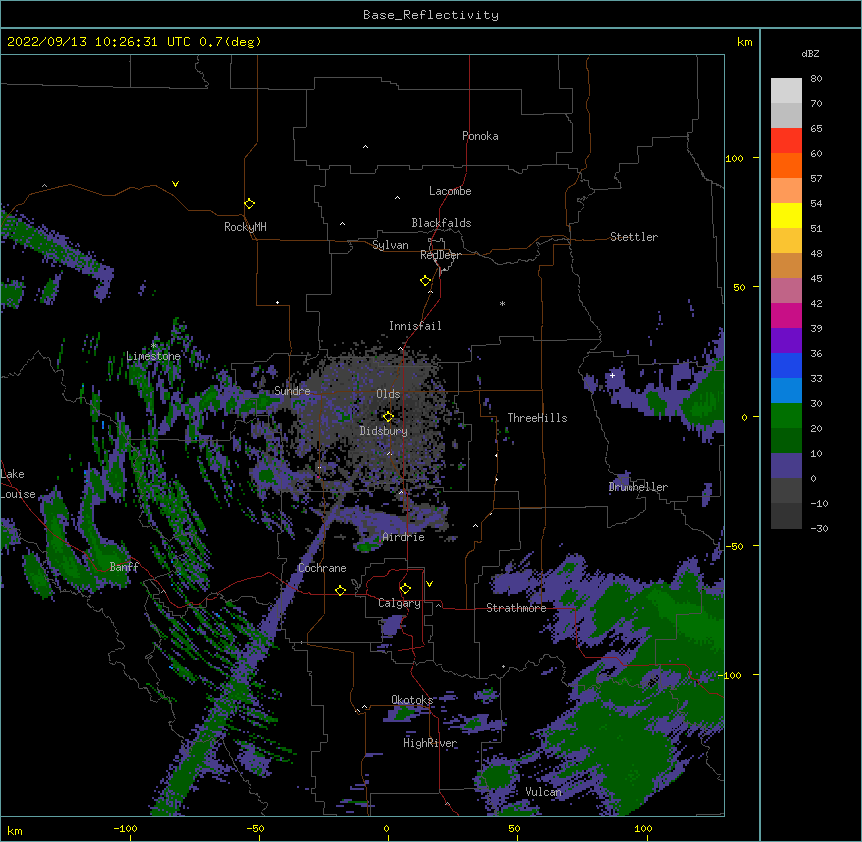This screenshot has width=862, height=842.
Task: Select the blue 33-36 dBZ legend swatch
Action: coord(786,365)
